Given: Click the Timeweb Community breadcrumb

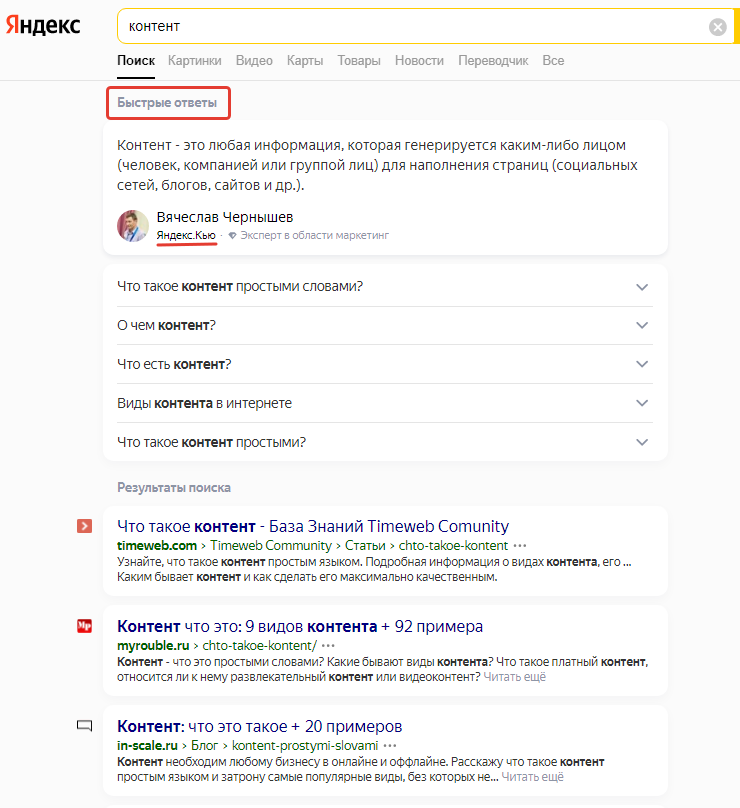Looking at the screenshot, I should pos(271,546).
